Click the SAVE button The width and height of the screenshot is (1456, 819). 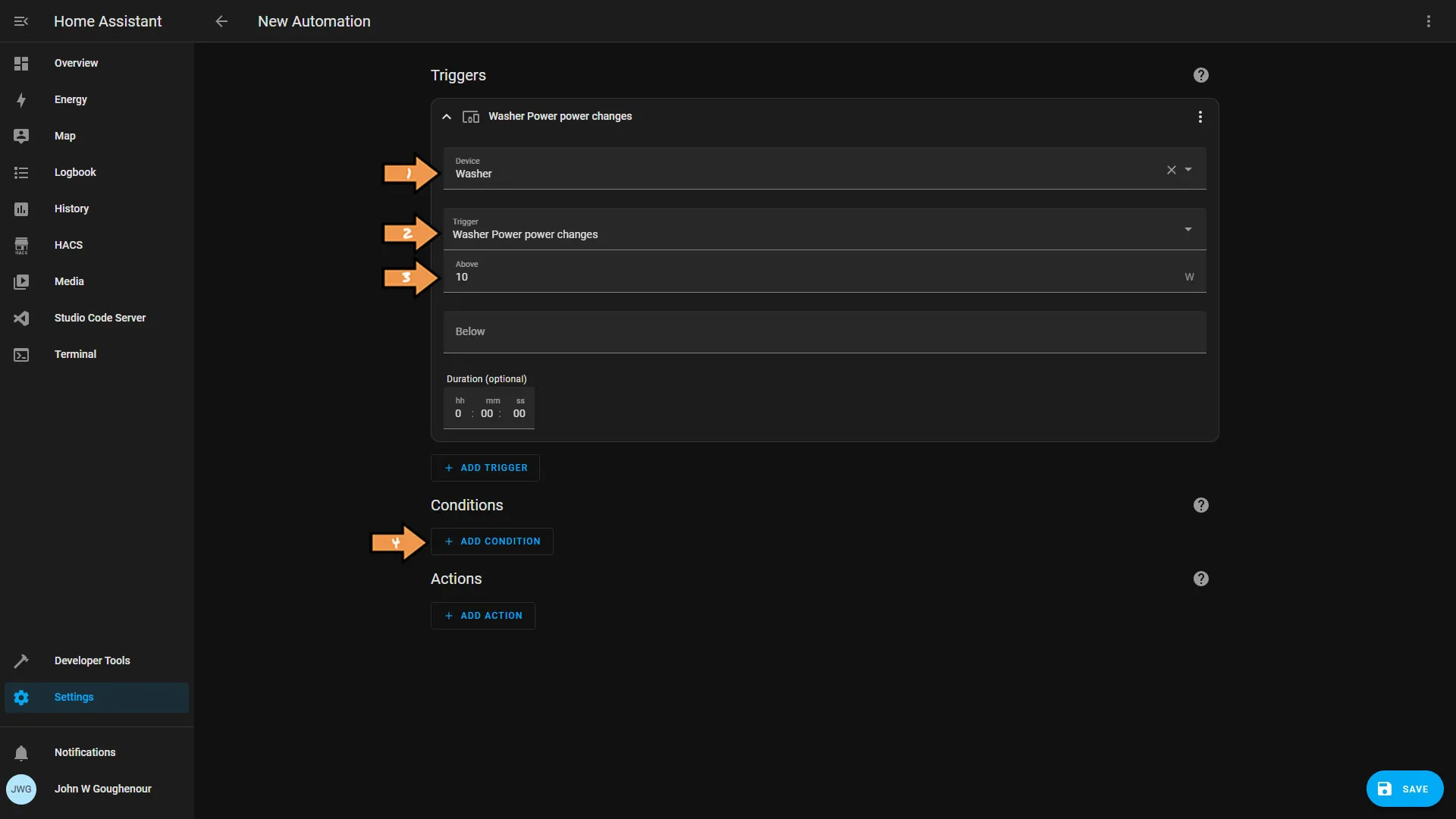pos(1405,789)
